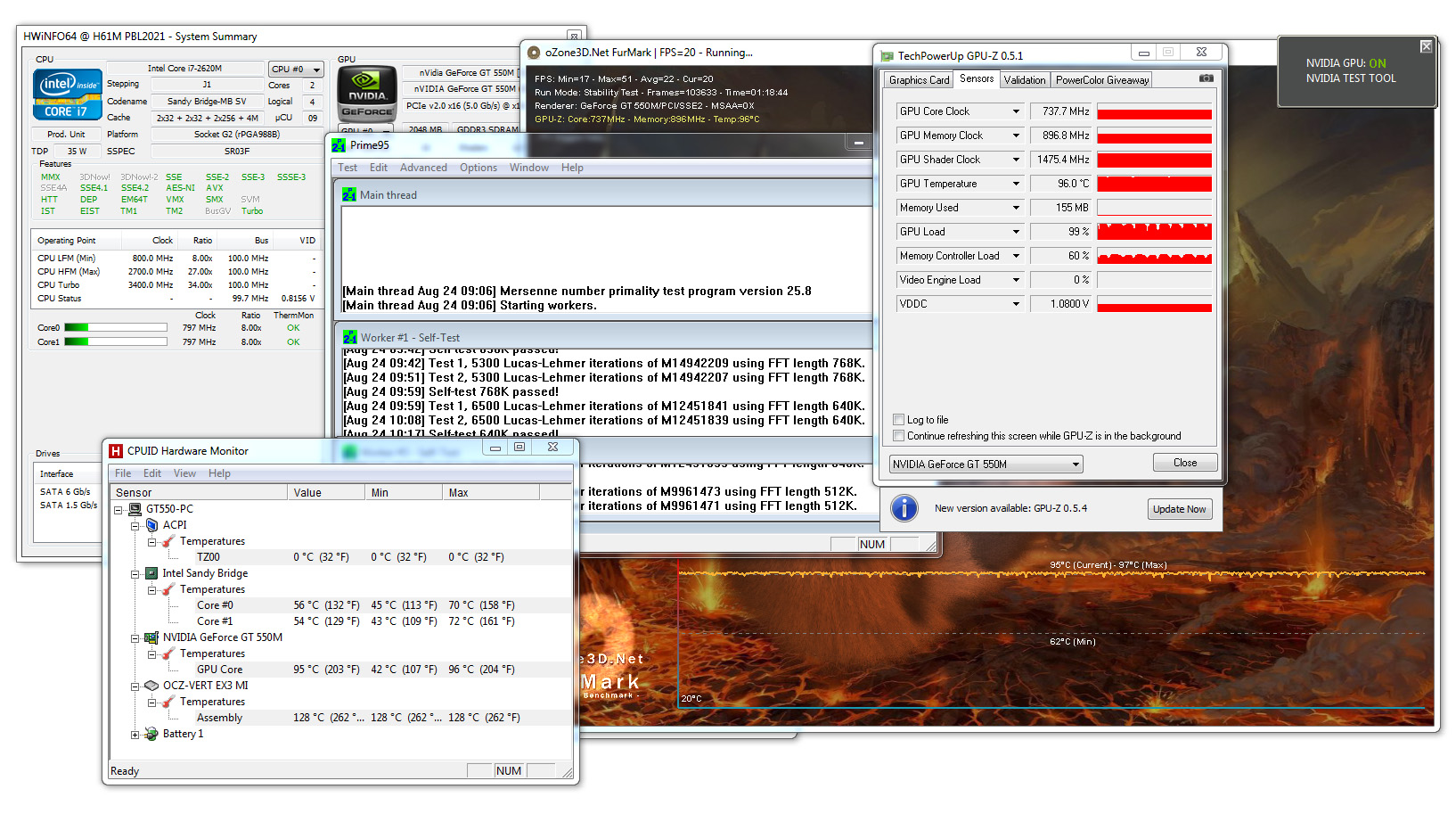The image size is (1456, 822).
Task: Open the GPU Load sensor dropdown
Action: tap(1016, 232)
